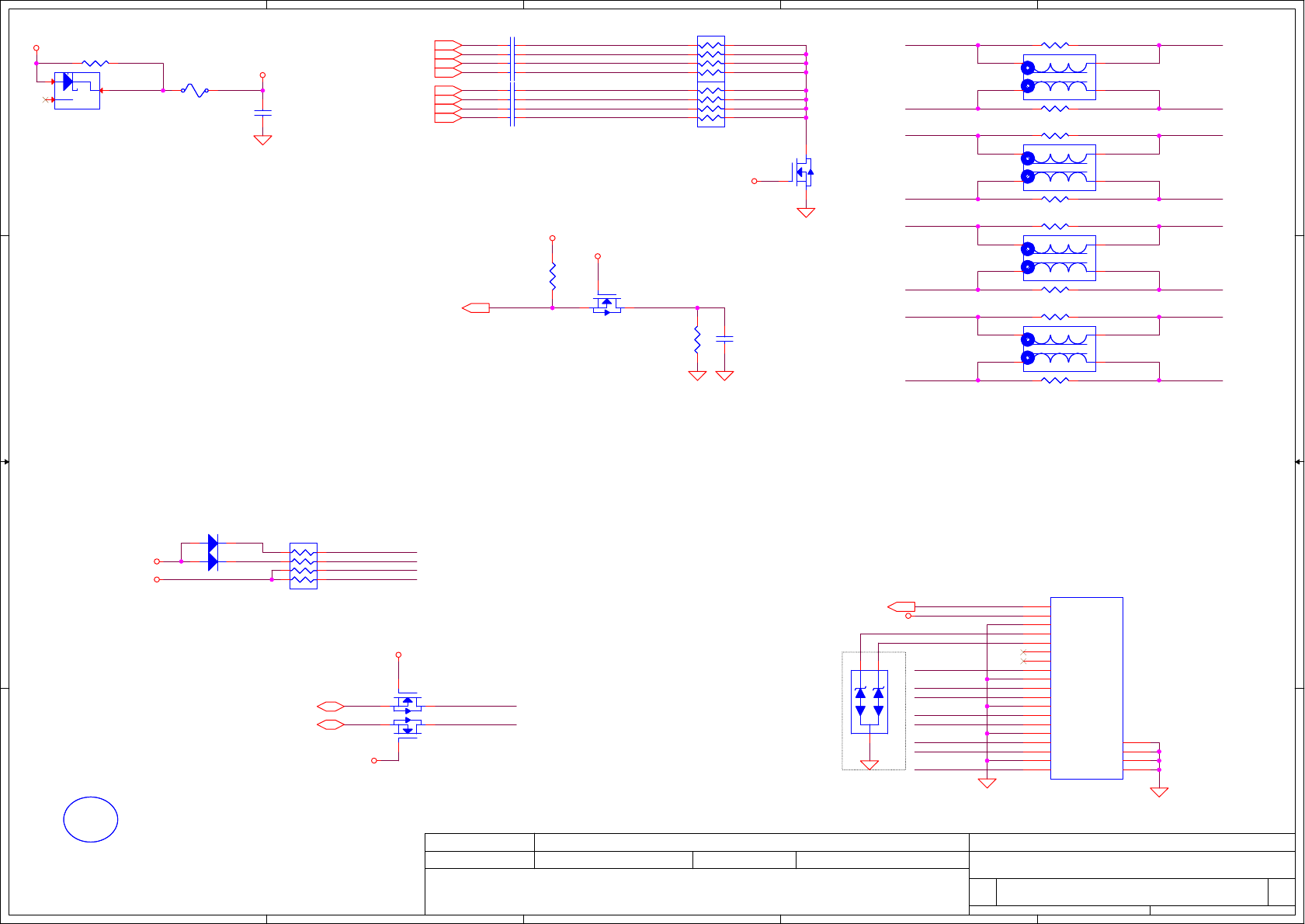This screenshot has width=1305, height=924.
Task: Select the third common-mode choke from the top
Action: 1060,258
